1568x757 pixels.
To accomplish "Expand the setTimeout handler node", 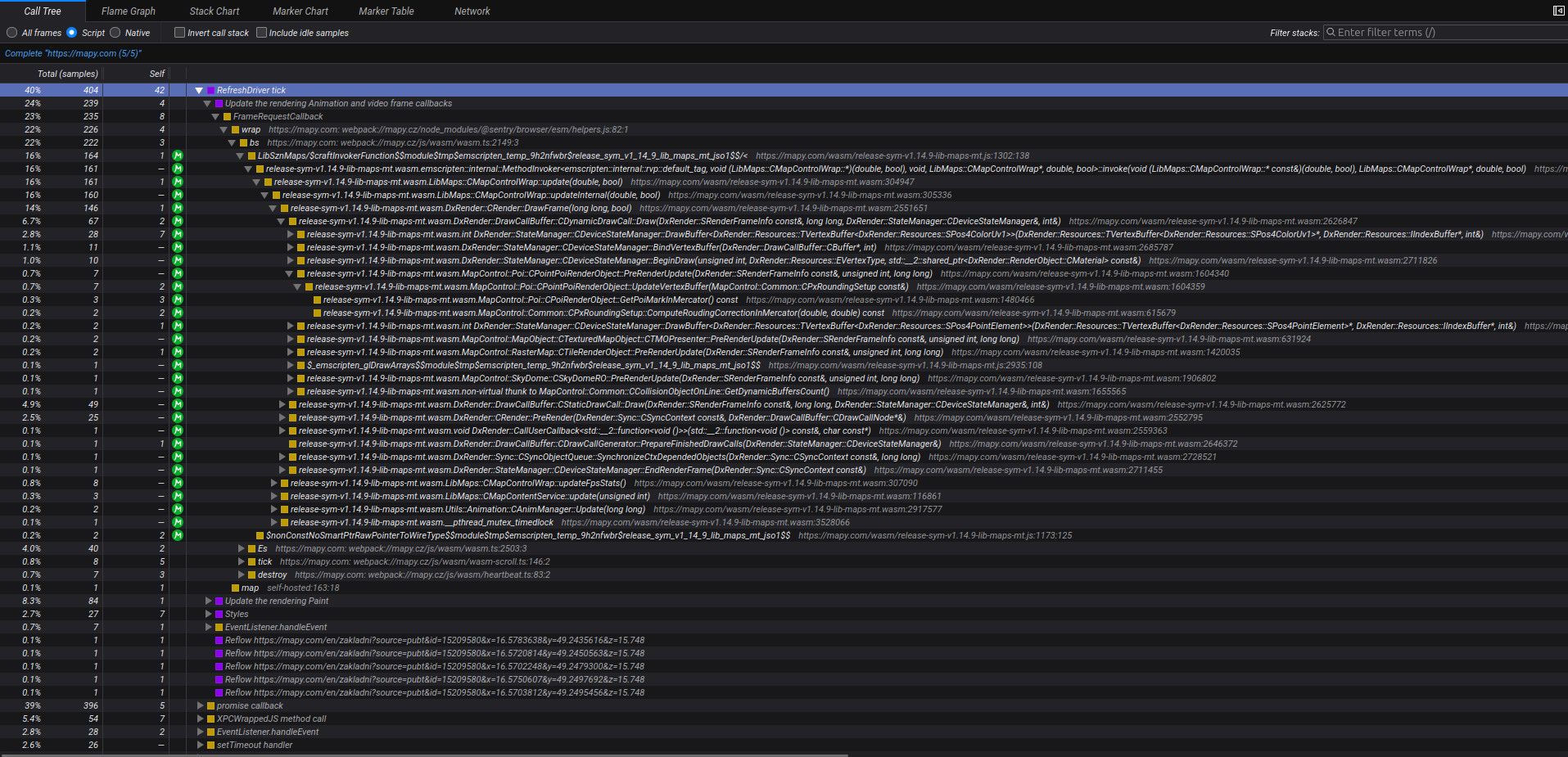I will click(x=201, y=745).
